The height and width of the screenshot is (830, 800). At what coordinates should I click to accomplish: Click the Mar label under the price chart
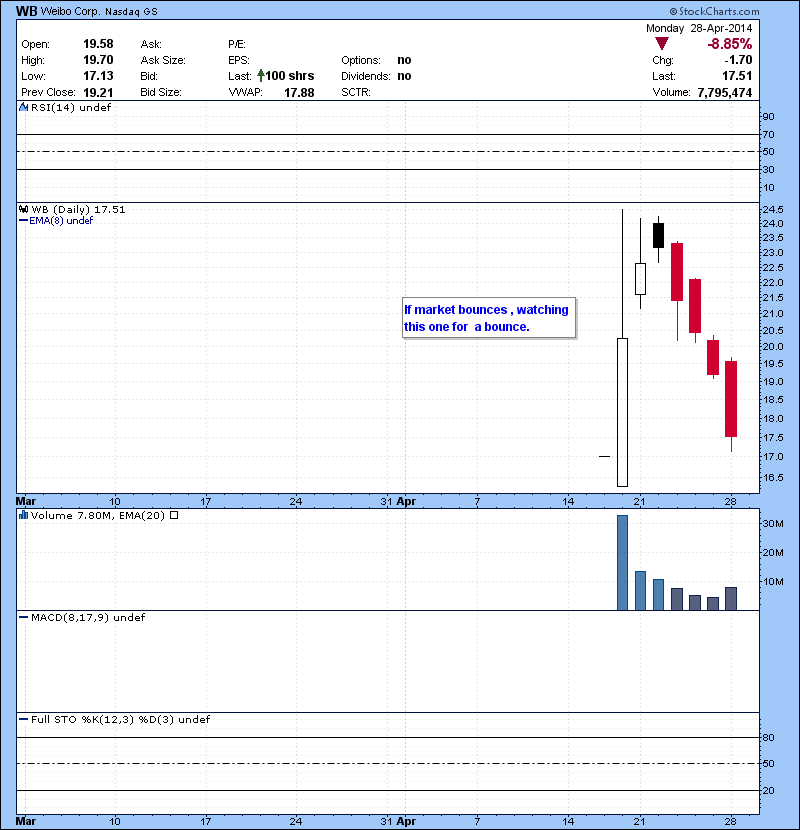[x=26, y=501]
